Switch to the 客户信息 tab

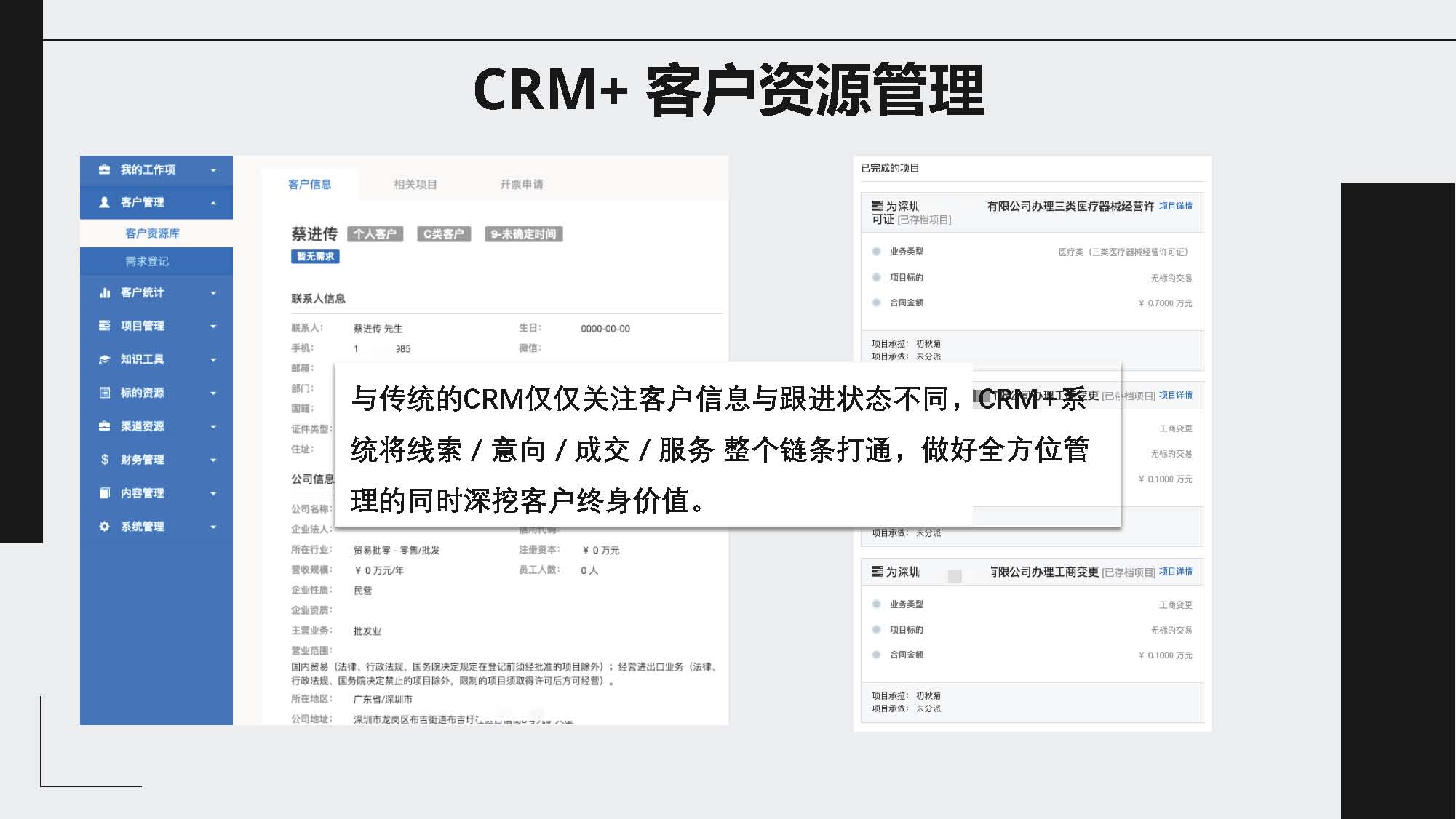coord(310,185)
